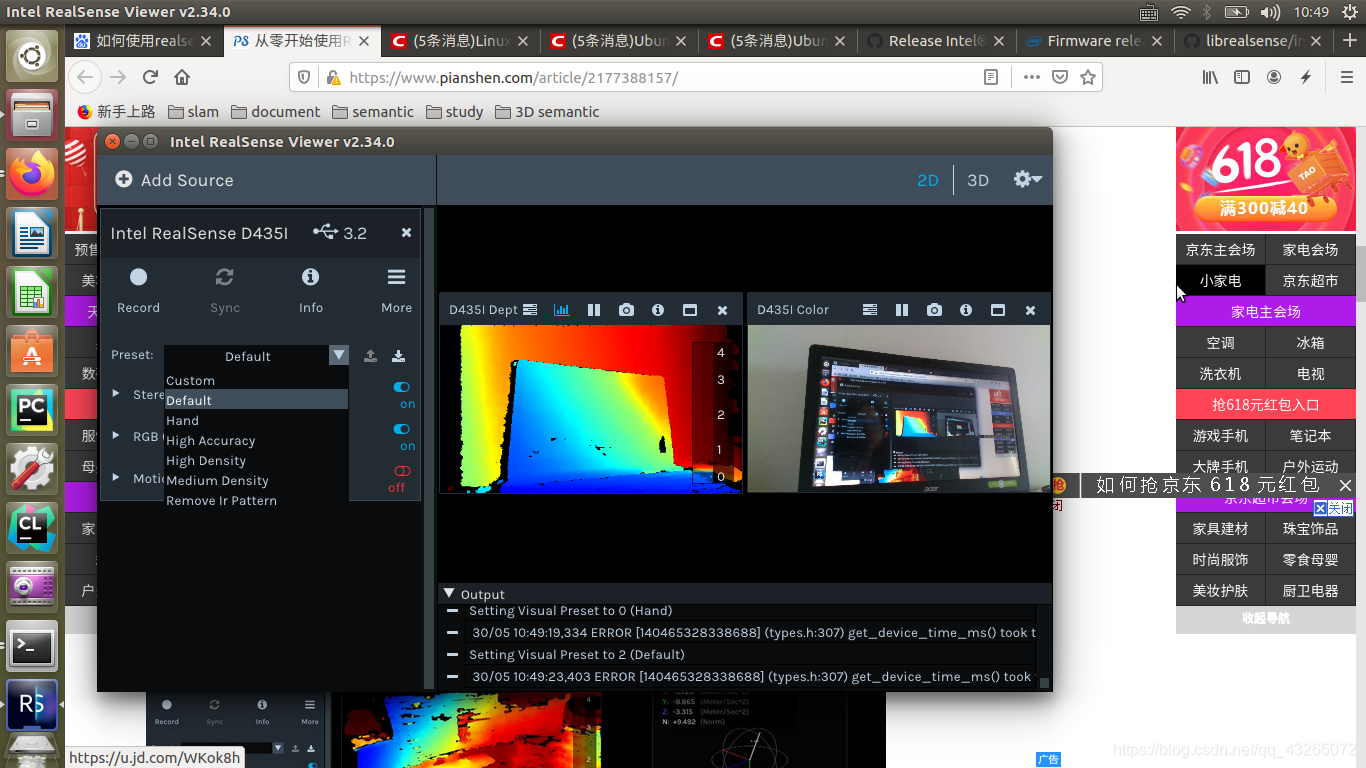Launch Firefox from Ubuntu dock
The height and width of the screenshot is (768, 1366).
tap(32, 175)
